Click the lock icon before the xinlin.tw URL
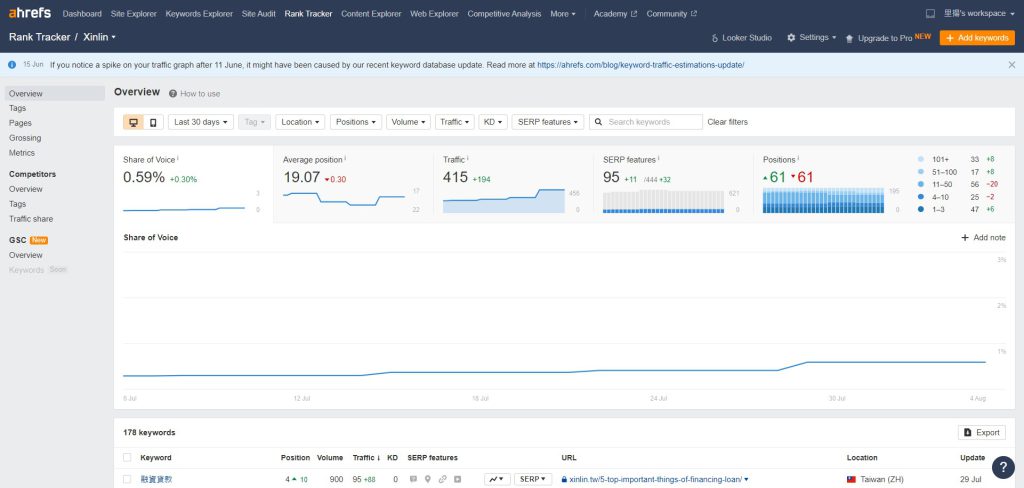This screenshot has width=1024, height=488. coord(564,479)
